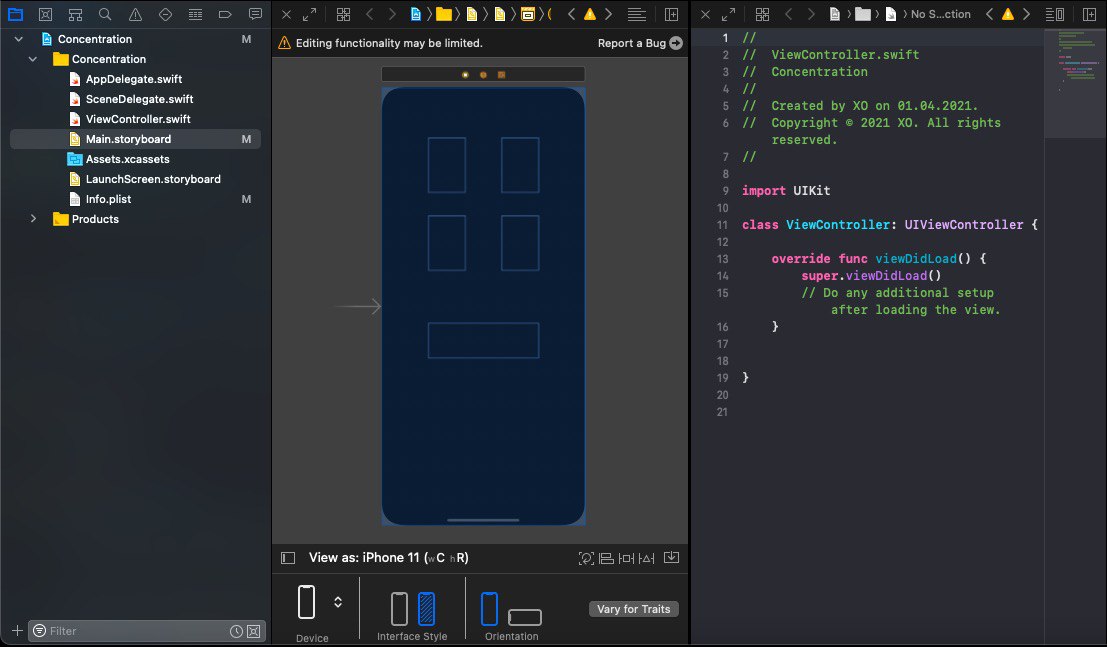Click the Align constraints icon
Screen dimensions: 1107x647
click(607, 558)
